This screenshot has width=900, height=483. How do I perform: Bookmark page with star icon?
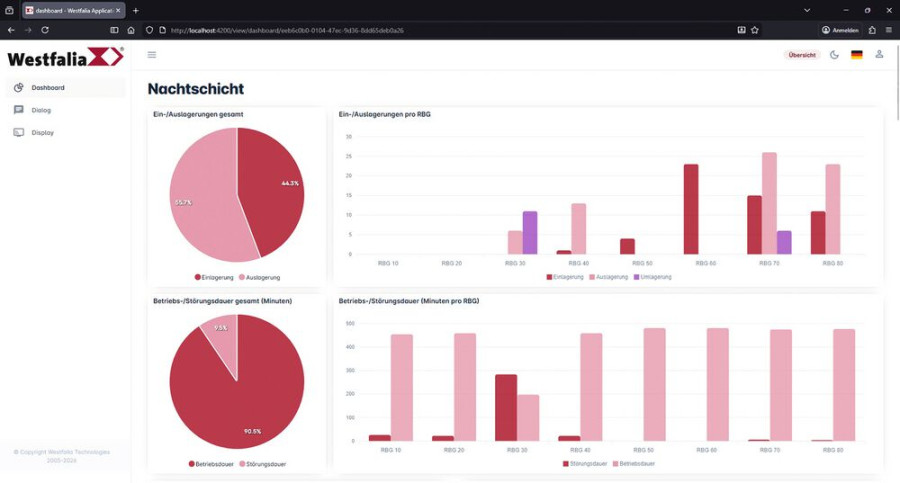click(x=755, y=30)
